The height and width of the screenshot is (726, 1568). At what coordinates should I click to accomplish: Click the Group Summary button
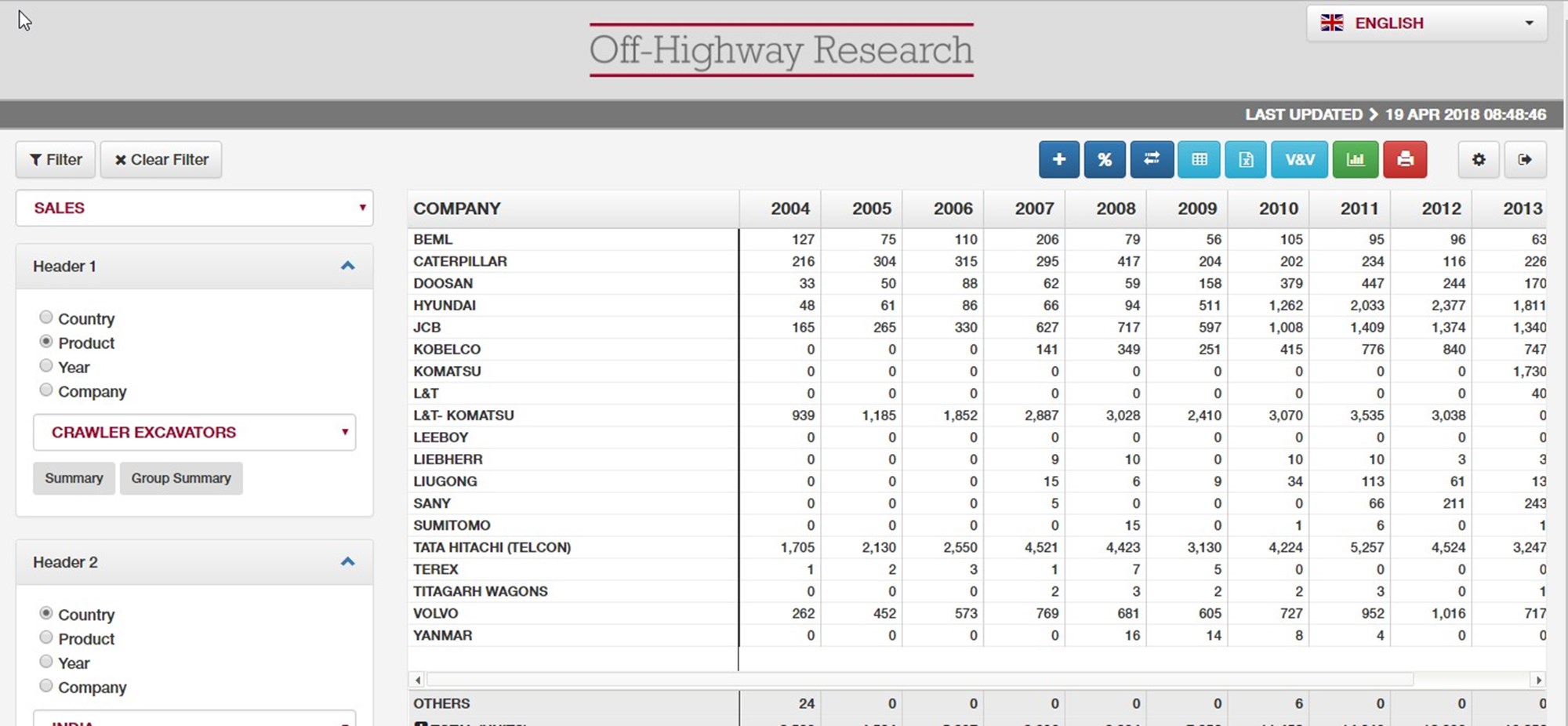(181, 478)
